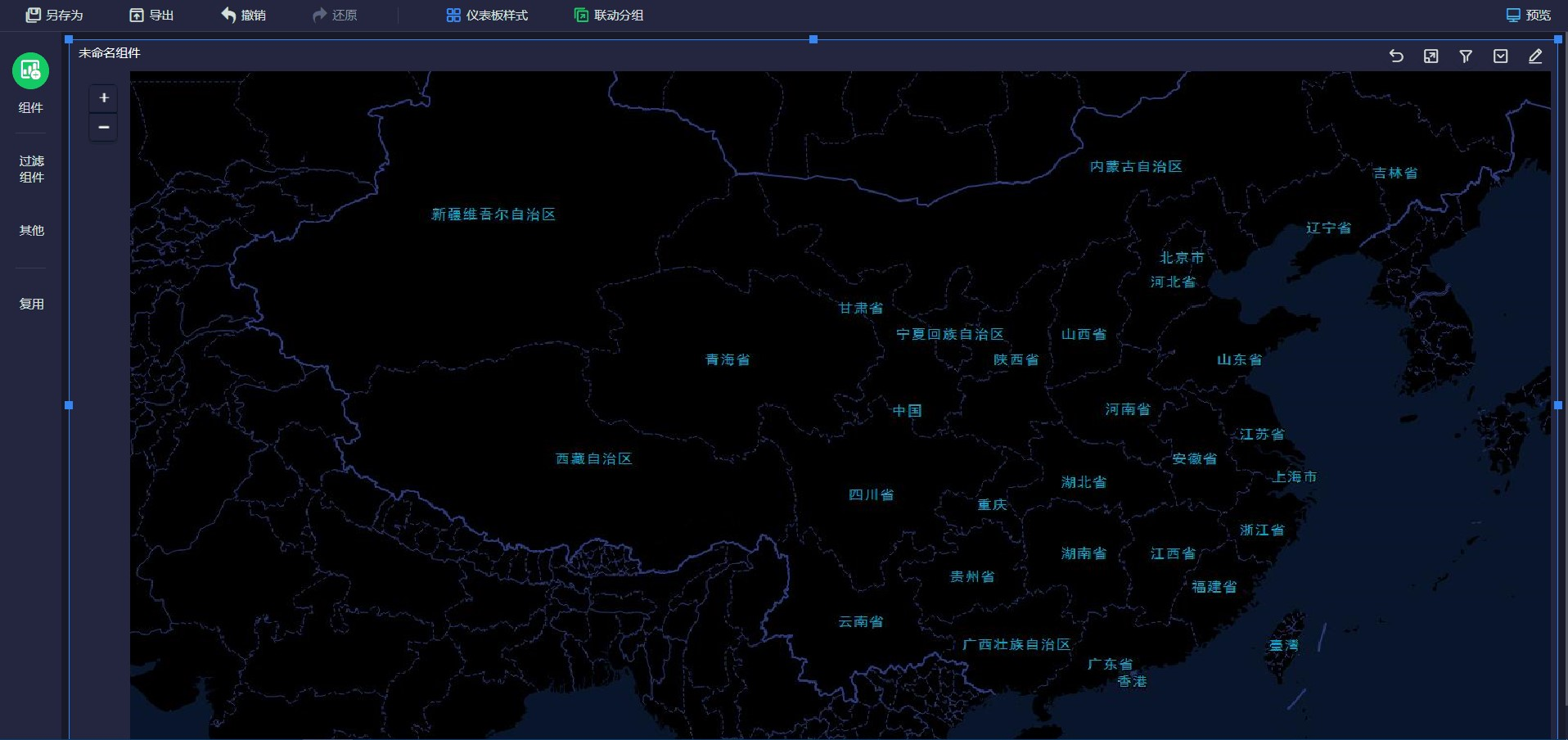This screenshot has height=740, width=1568.
Task: Open the 复用 reuse section
Action: coord(31,304)
